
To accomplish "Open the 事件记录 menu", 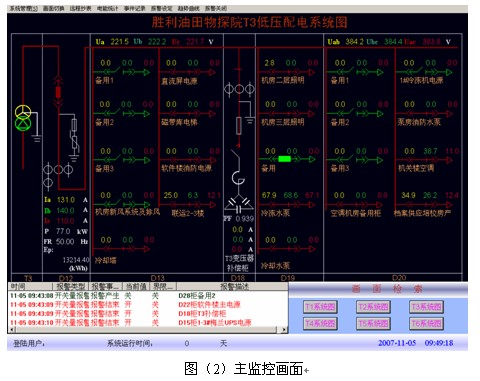I will click(135, 8).
